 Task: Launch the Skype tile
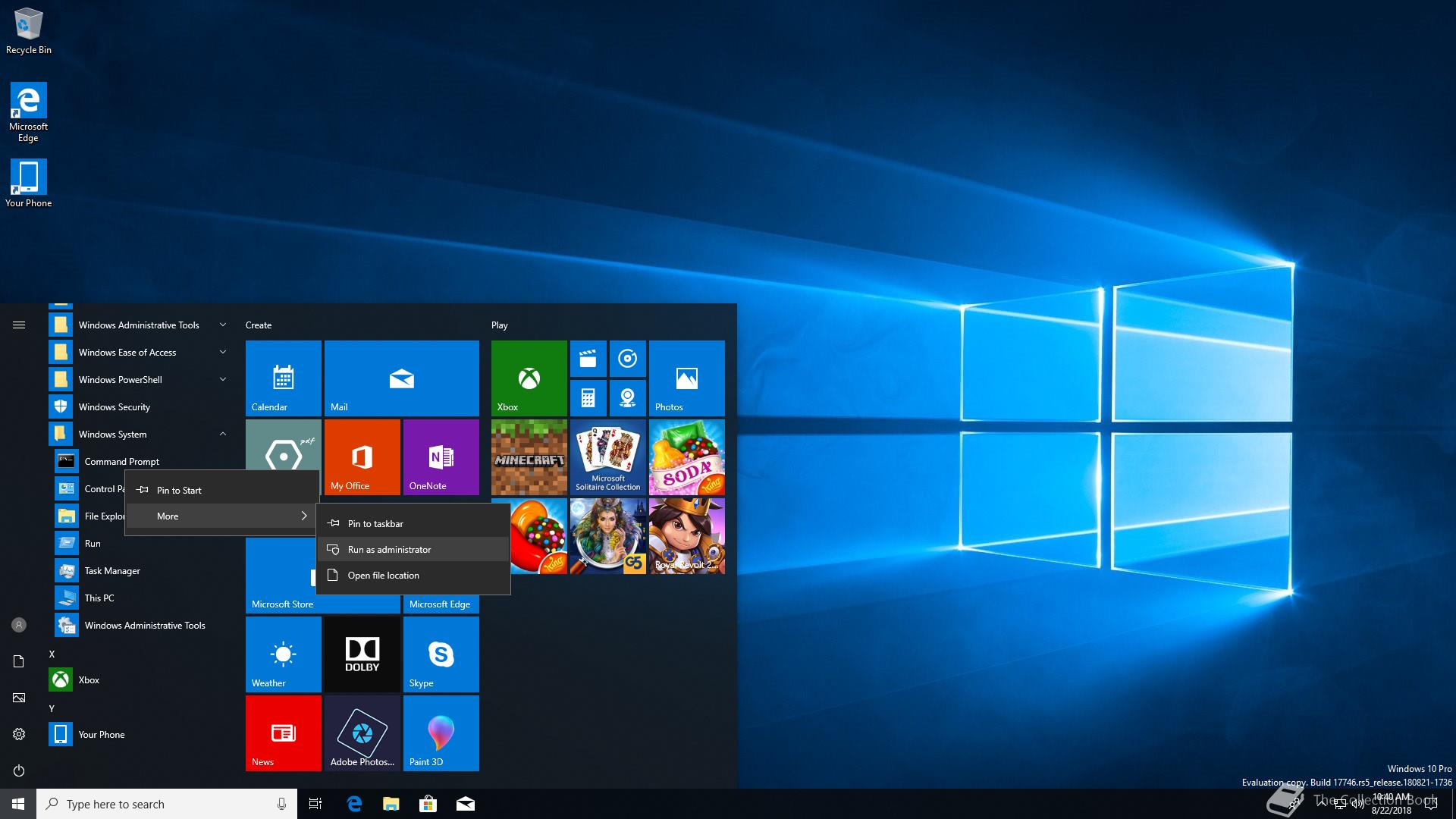(x=441, y=654)
